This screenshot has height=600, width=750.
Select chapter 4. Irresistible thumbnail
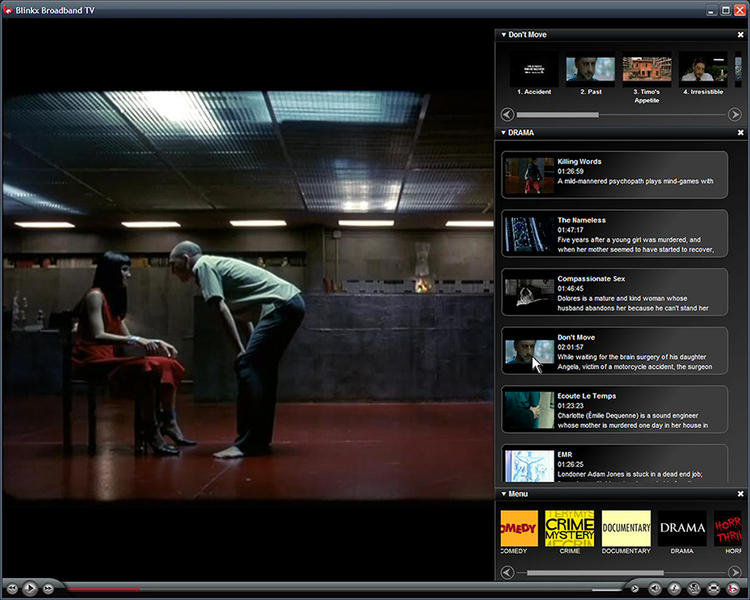click(x=703, y=69)
